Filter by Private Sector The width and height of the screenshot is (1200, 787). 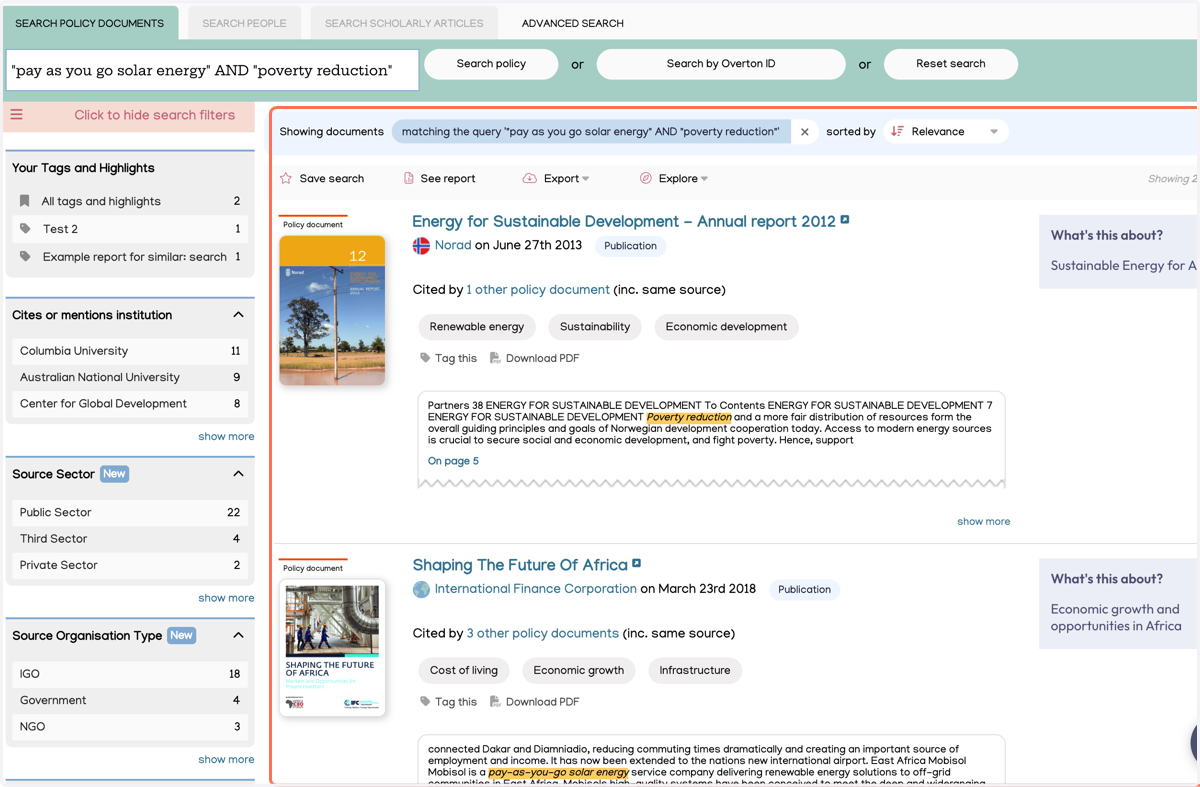click(x=130, y=565)
